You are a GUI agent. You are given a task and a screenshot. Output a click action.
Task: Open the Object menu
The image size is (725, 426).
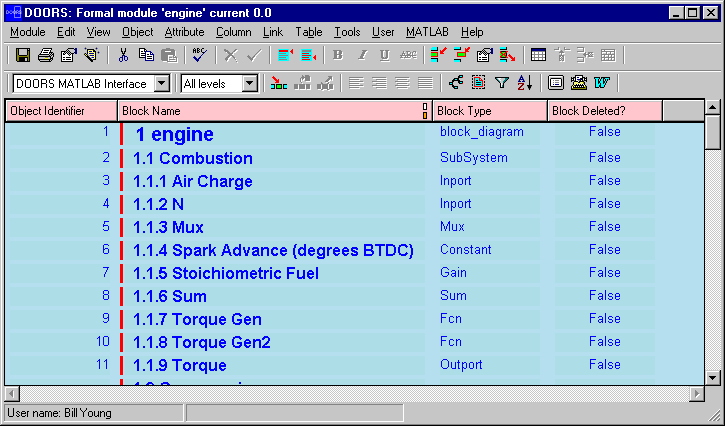[x=137, y=32]
